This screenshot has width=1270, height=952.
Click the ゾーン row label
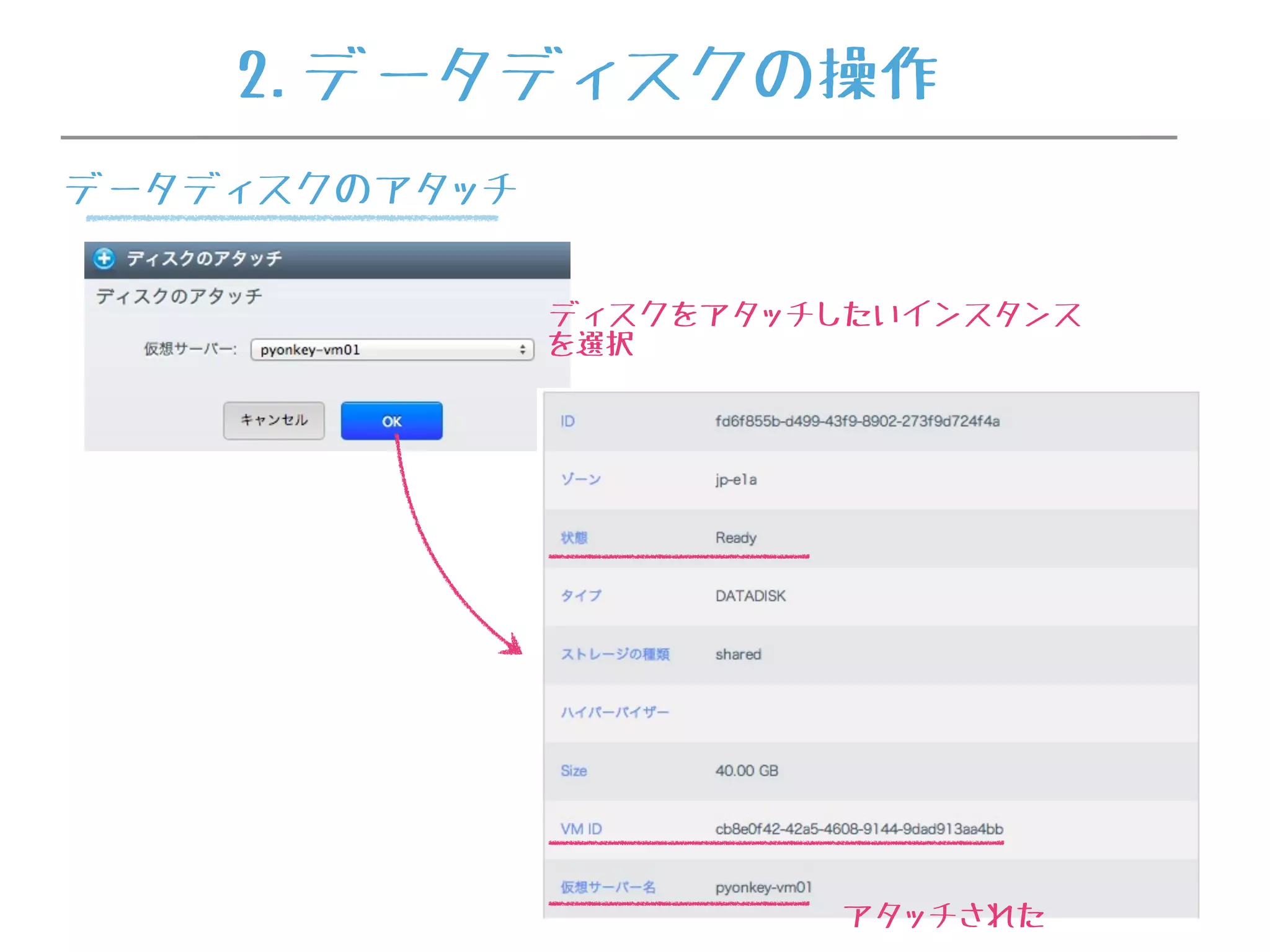coord(580,480)
